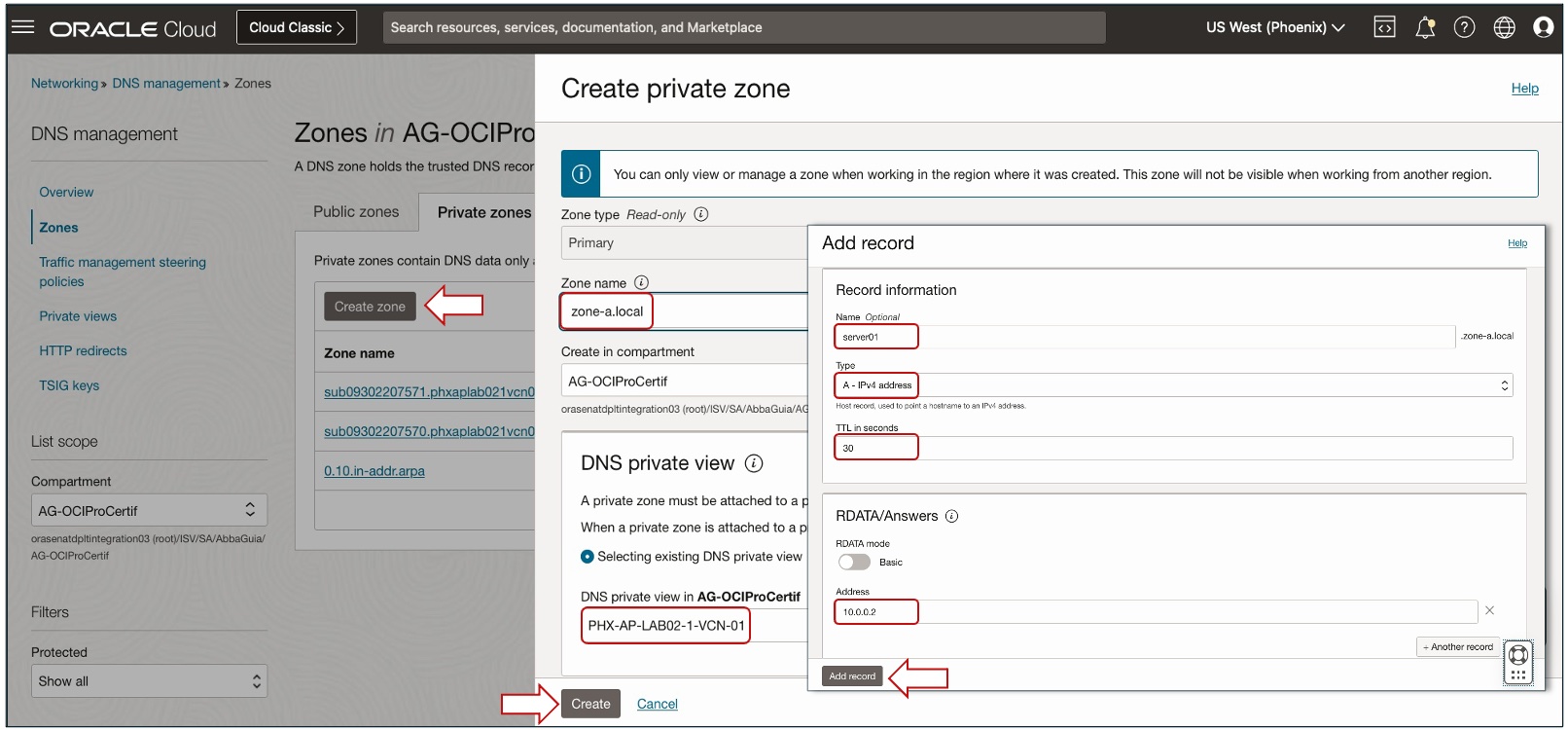Open Help link in Add record dialog
1568x730 pixels.
(x=1517, y=243)
